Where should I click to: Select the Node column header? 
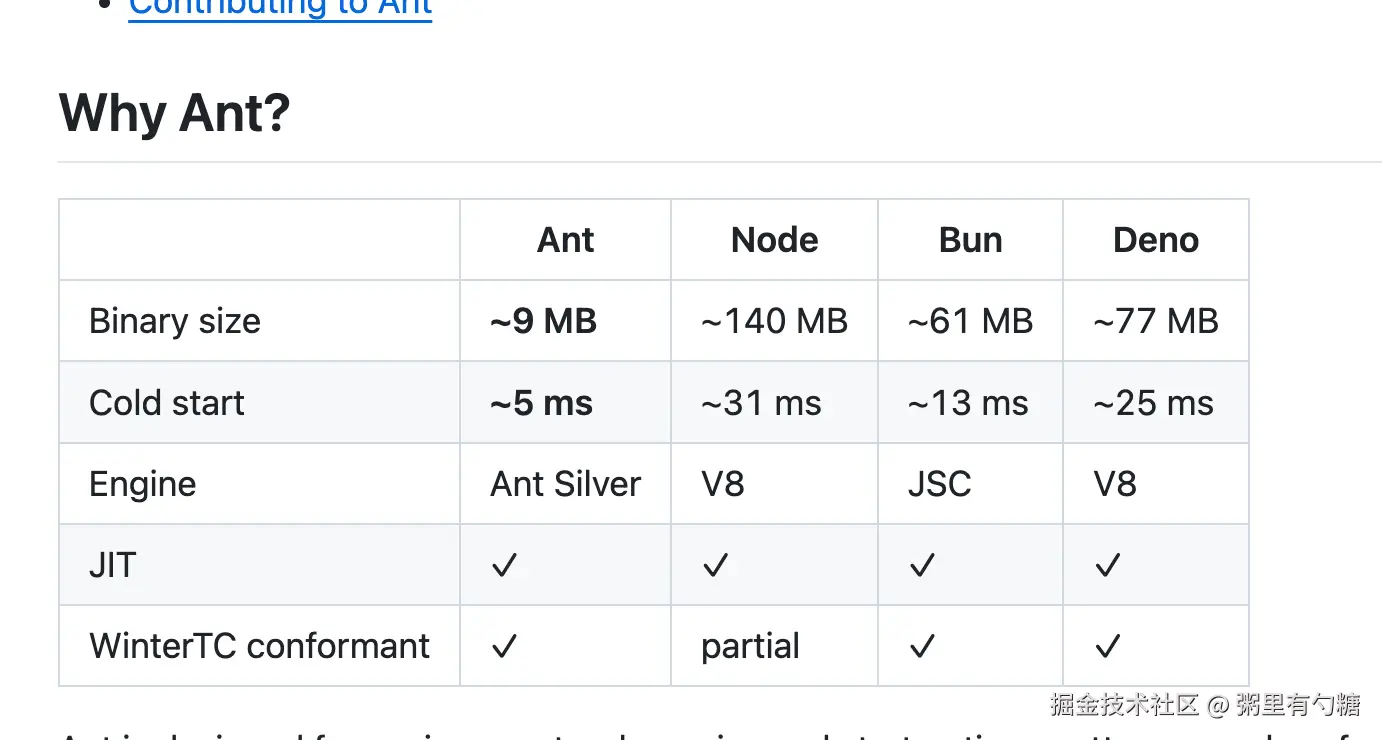tap(775, 240)
